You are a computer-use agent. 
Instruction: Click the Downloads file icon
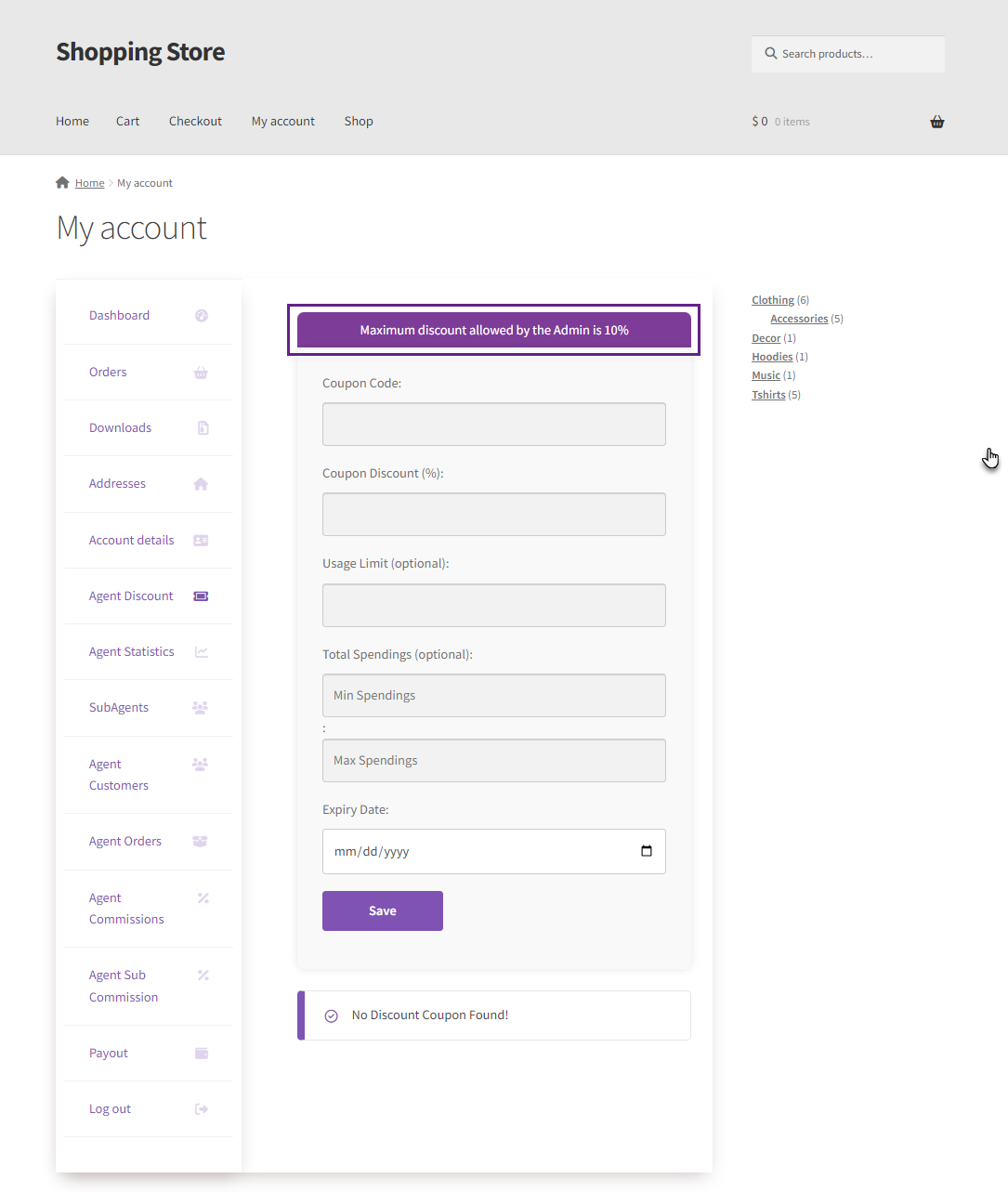203,428
